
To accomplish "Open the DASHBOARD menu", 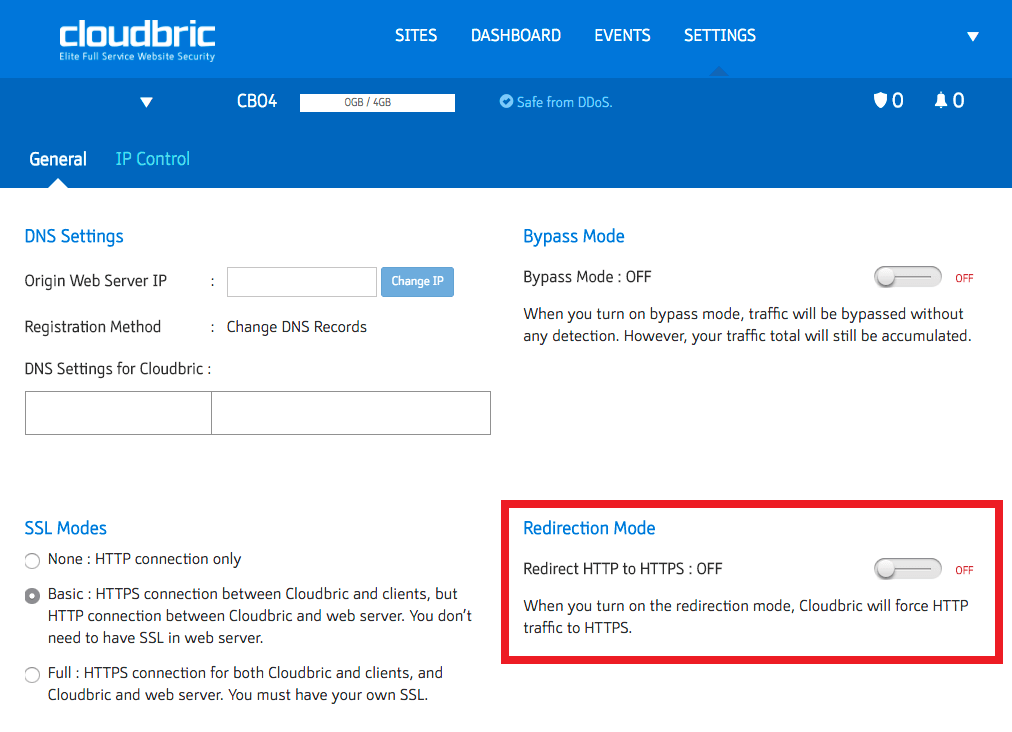I will [516, 36].
